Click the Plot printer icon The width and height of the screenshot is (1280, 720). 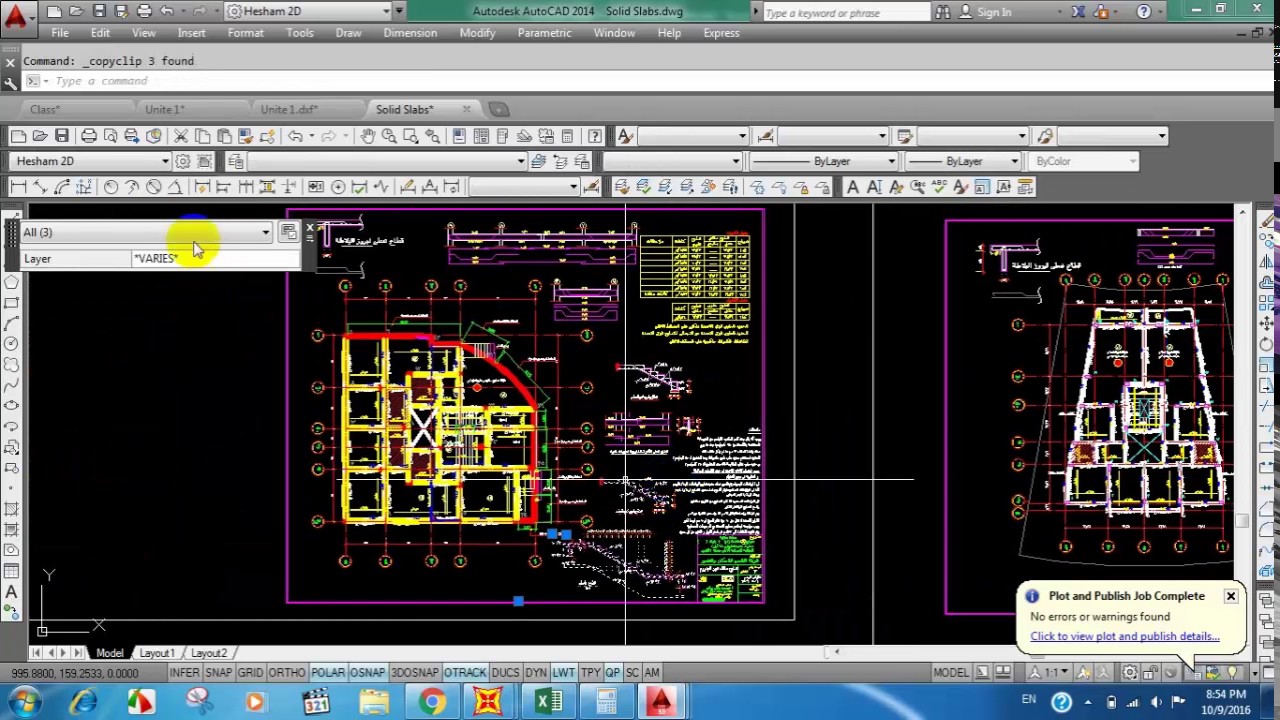(89, 136)
